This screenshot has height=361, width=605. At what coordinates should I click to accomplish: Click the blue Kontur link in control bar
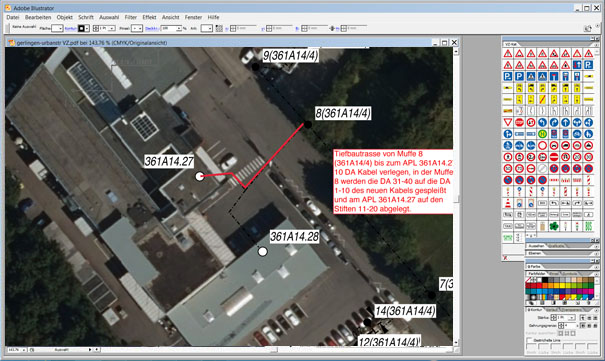click(70, 29)
